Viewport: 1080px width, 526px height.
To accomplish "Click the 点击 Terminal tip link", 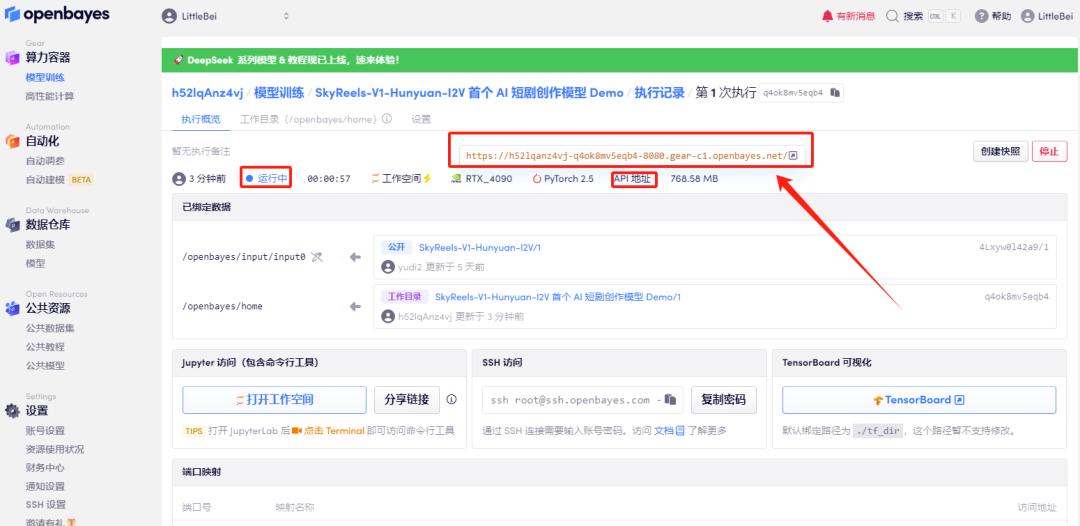I will coord(327,431).
